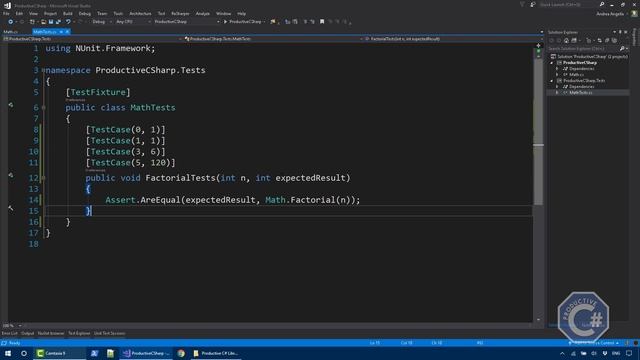This screenshot has height=360, width=640.
Task: Open the Unit Test Sessions panel tab
Action: click(x=109, y=333)
